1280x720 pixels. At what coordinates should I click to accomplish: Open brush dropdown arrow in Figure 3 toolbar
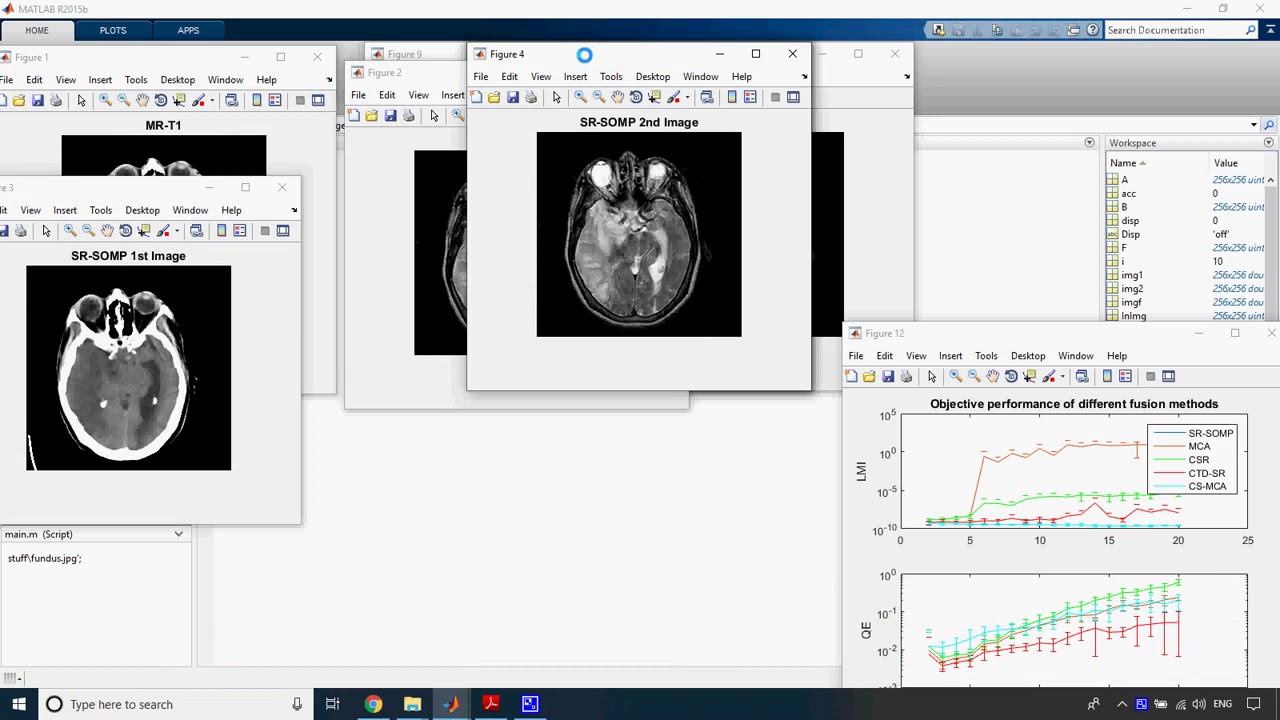pos(177,231)
